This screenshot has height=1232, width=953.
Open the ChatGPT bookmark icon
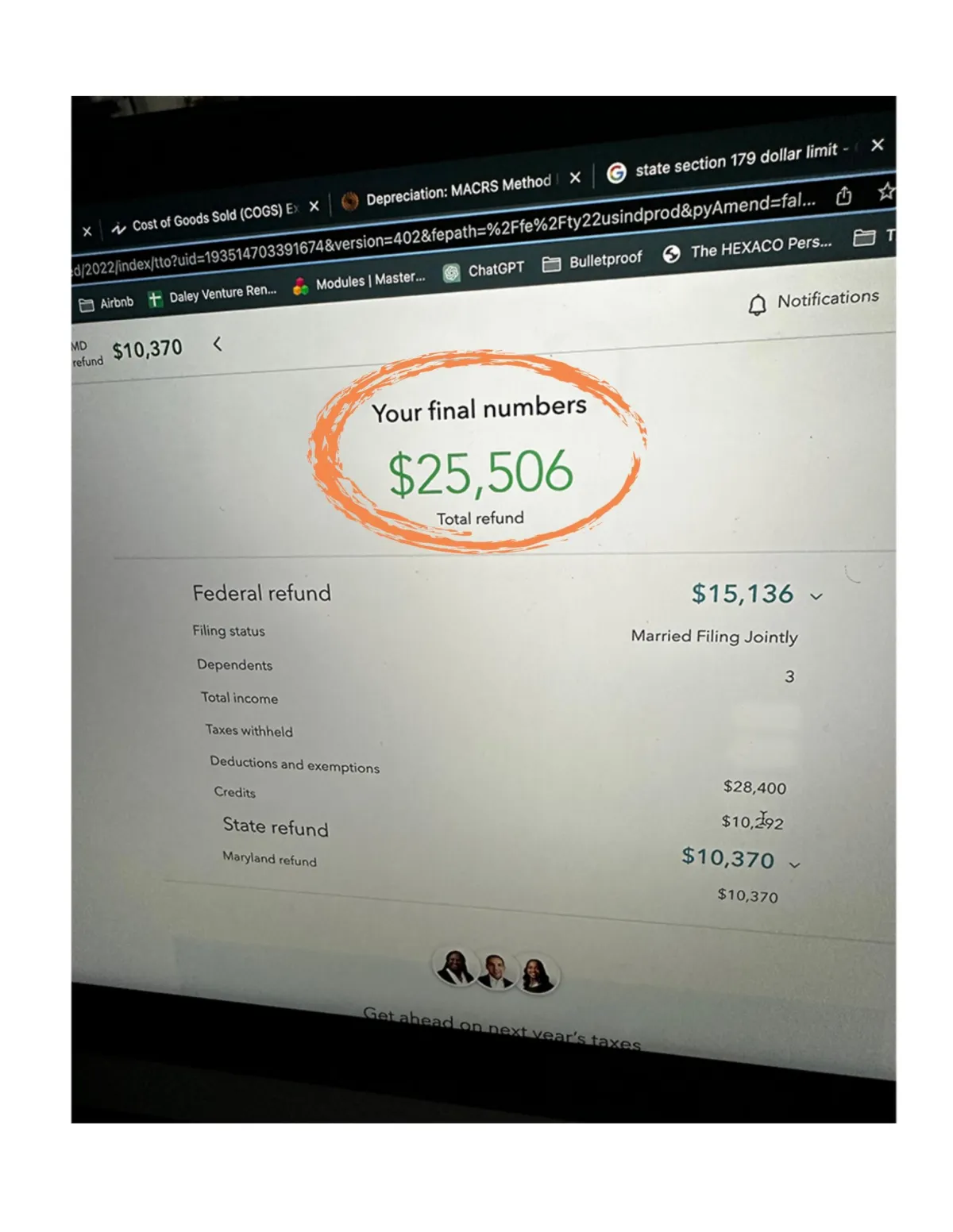(x=452, y=273)
